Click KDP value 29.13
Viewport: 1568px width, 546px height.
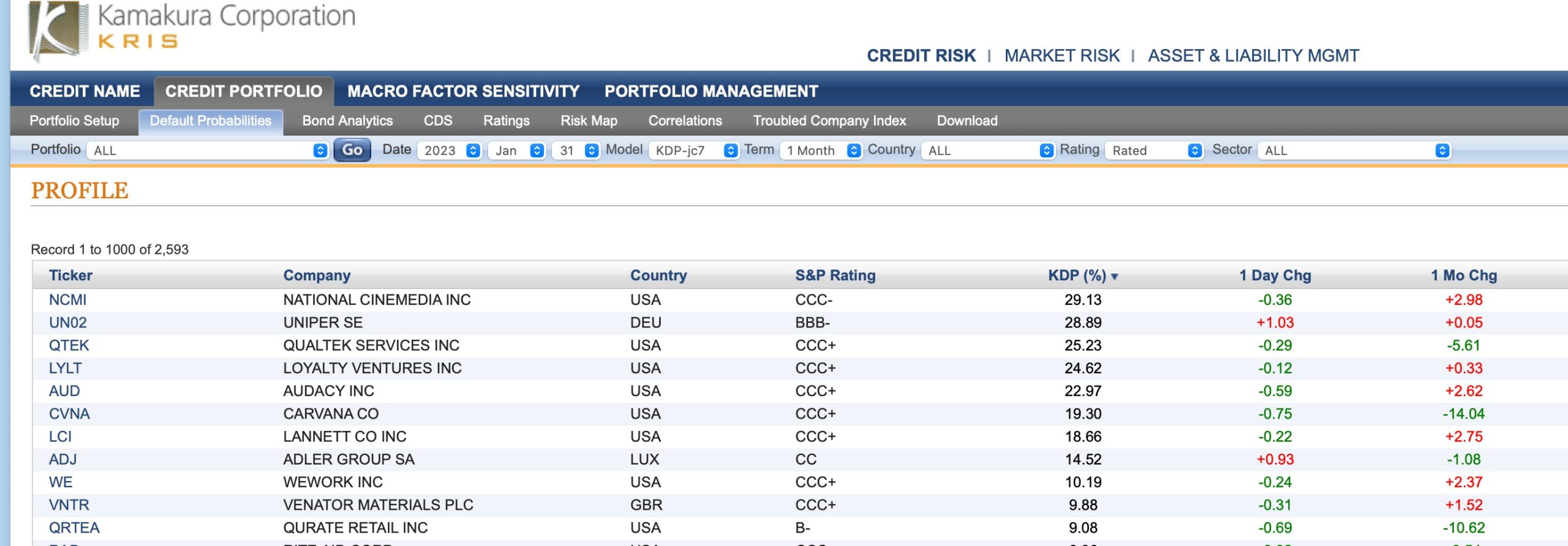1083,300
